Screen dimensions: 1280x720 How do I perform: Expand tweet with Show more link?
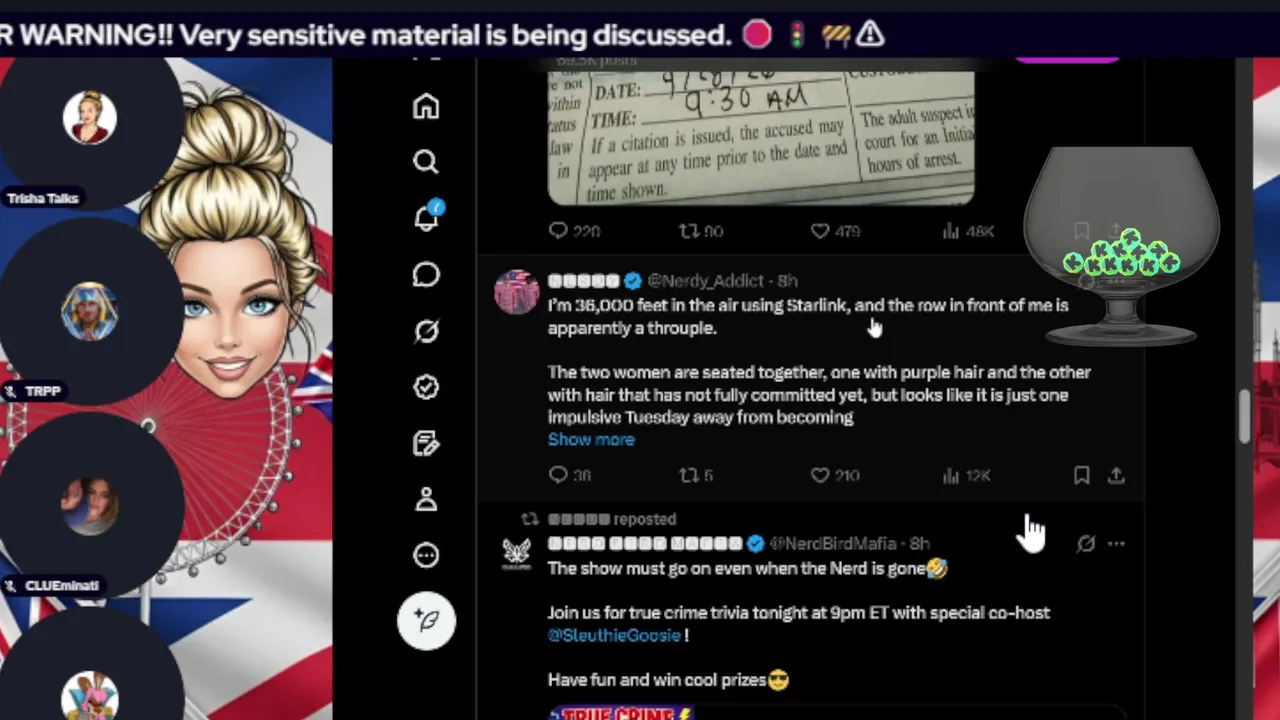591,439
